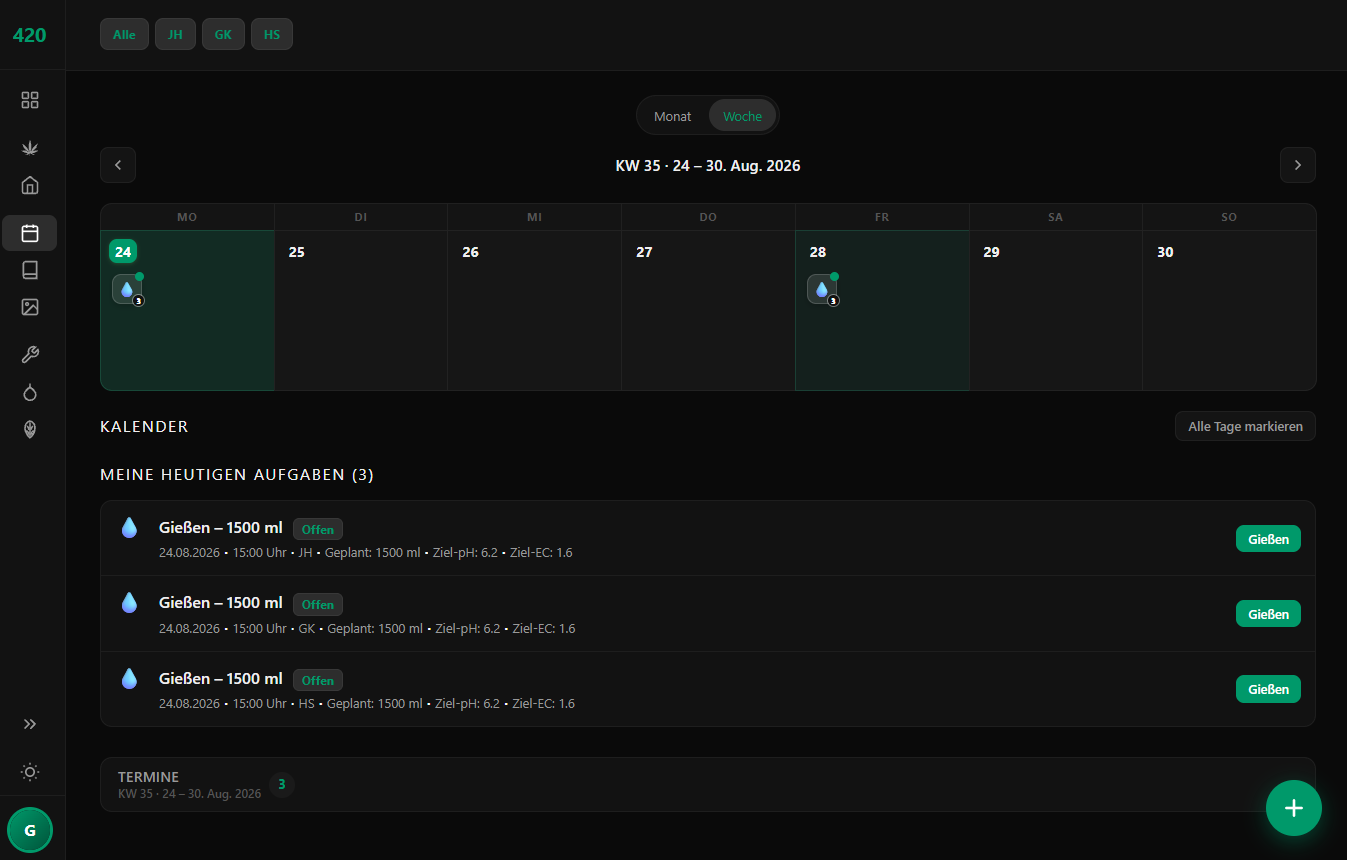Toggle light theme with sun icon
The image size is (1347, 860).
pos(30,772)
